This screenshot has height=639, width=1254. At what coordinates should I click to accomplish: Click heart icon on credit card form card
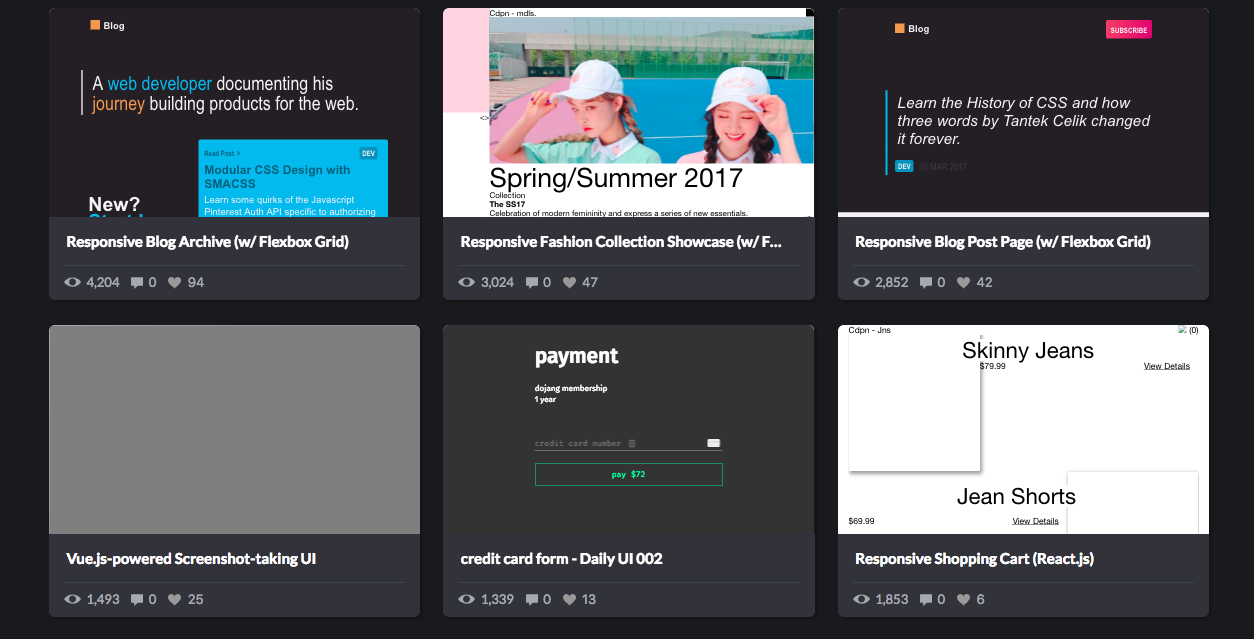(569, 600)
